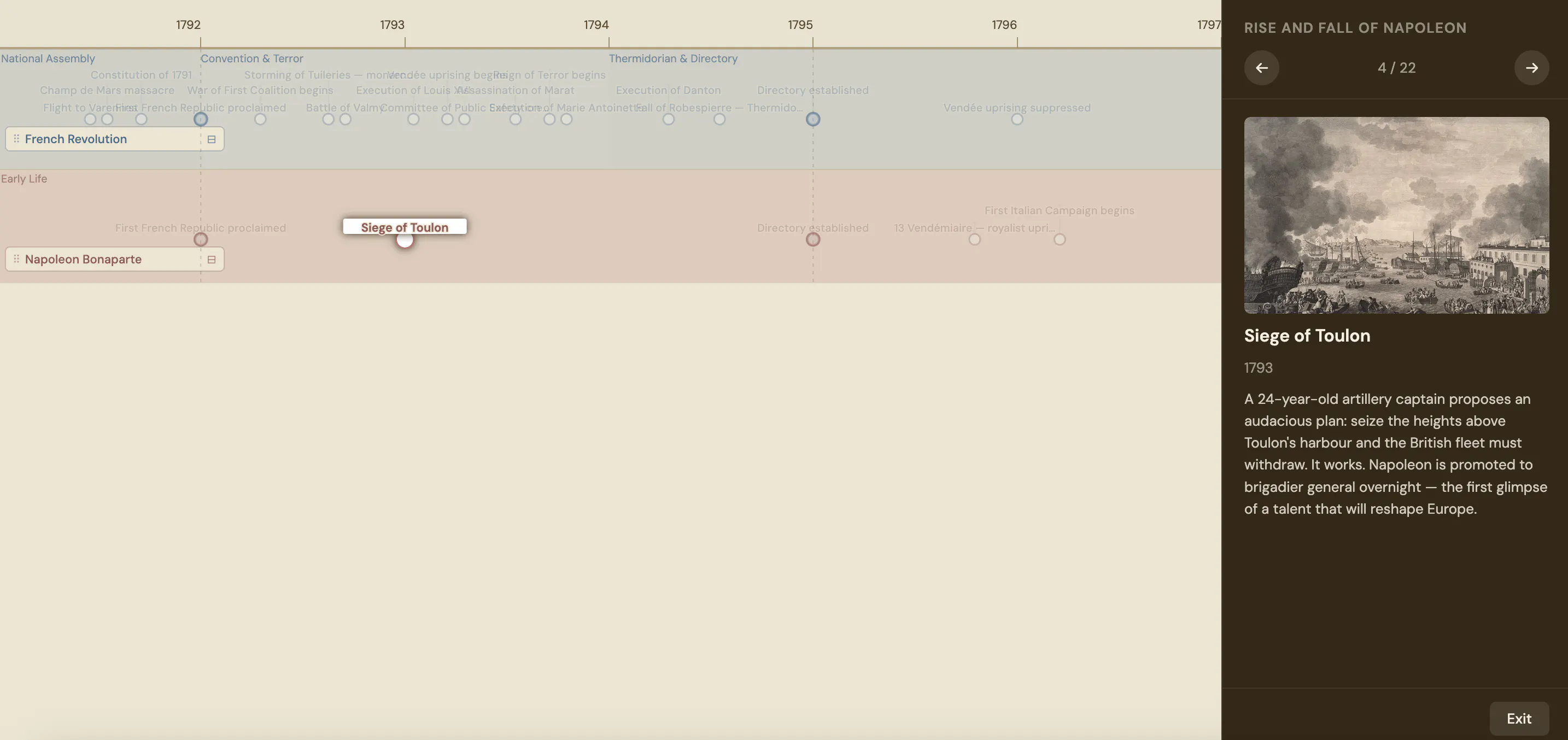Click the Thermidorian & Directory period label
1568x740 pixels.
[x=673, y=58]
